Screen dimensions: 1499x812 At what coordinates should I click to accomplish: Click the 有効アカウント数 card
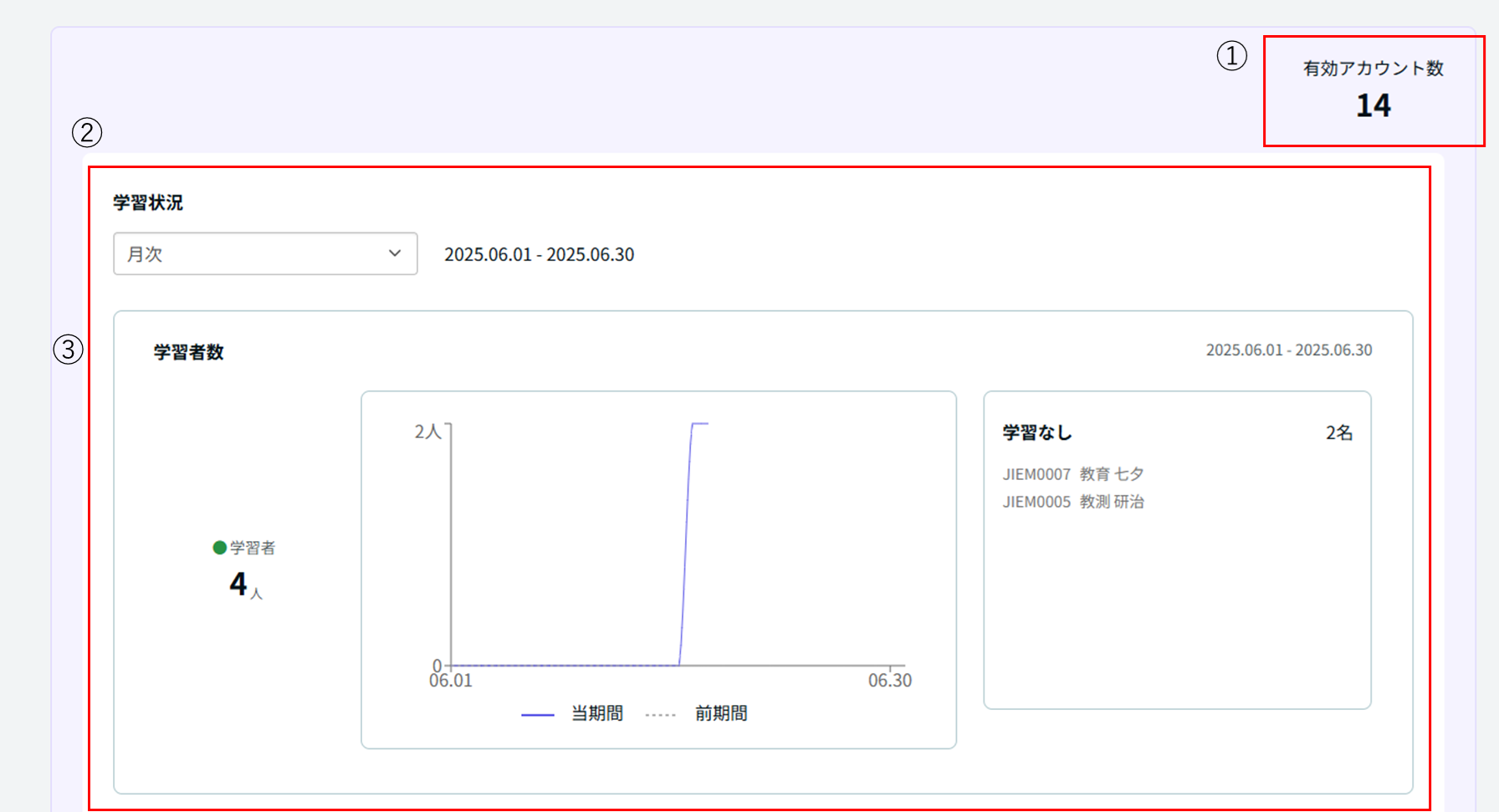coord(1373,91)
